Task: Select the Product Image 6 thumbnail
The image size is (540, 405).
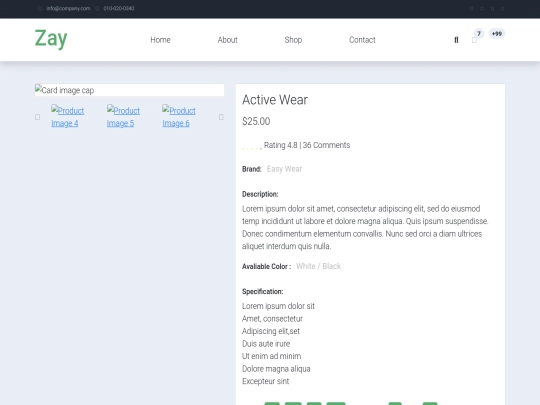Action: [179, 117]
